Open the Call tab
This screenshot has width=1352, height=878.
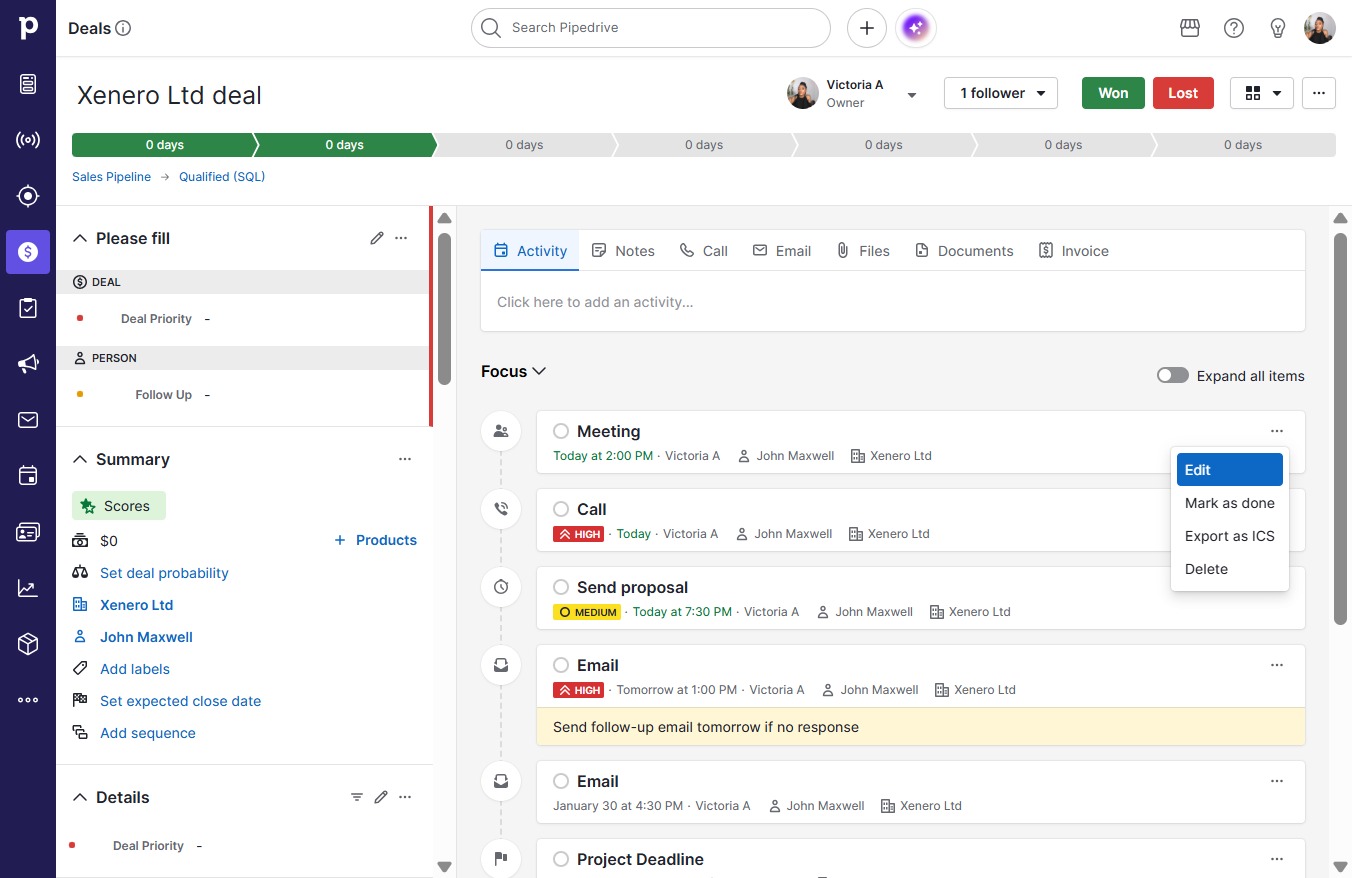[x=704, y=251]
